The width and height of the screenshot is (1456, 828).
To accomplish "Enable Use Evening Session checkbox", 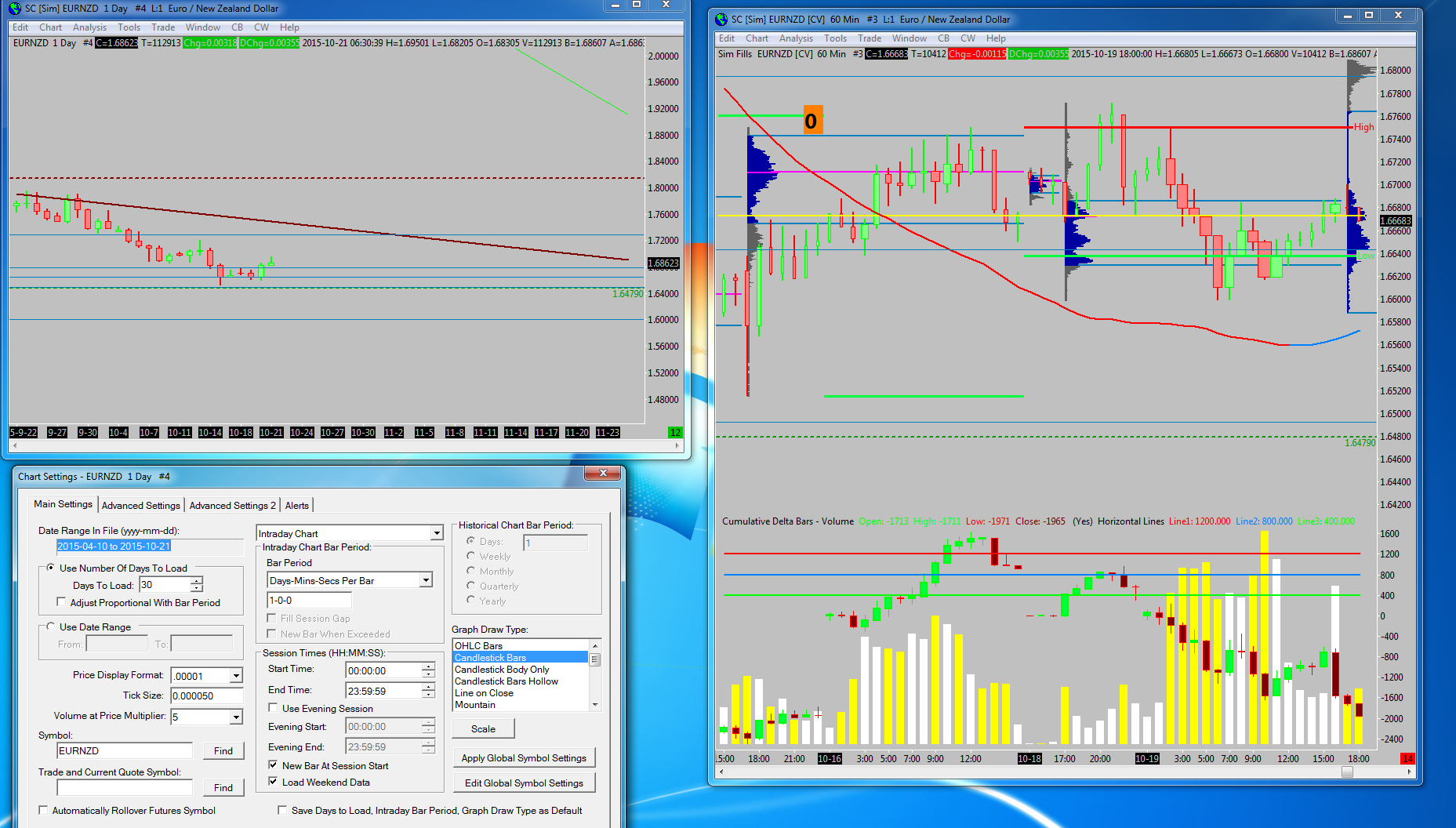I will (273, 708).
